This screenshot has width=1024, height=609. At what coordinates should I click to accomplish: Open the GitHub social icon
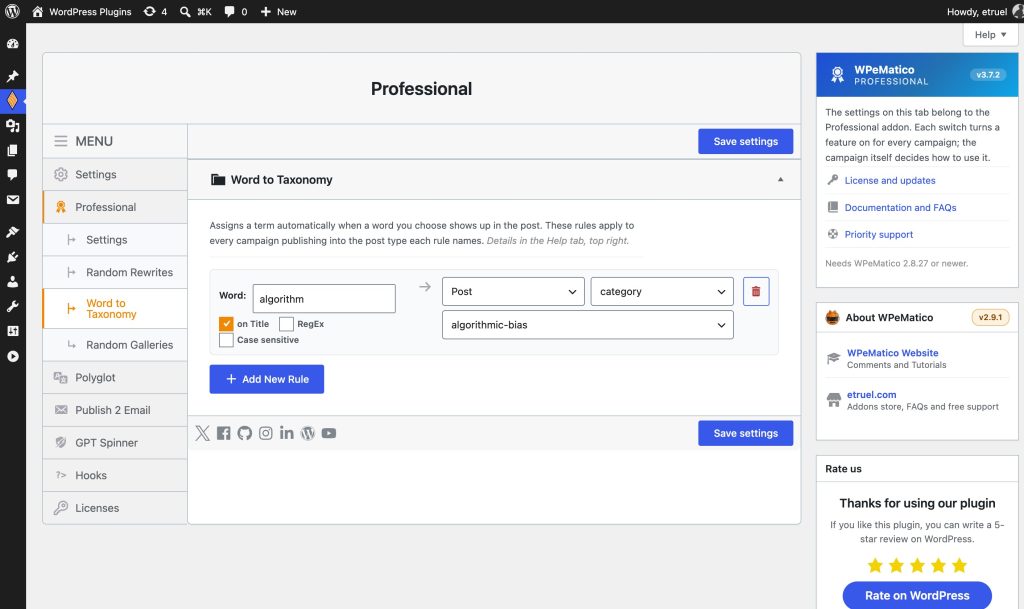(244, 433)
